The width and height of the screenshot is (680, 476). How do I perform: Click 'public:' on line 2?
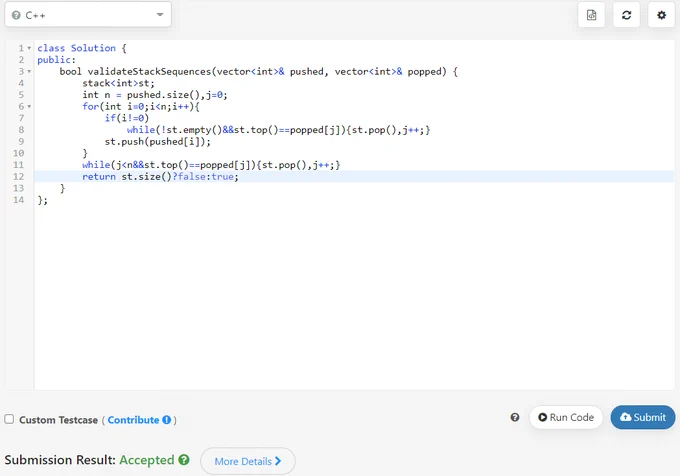pyautogui.click(x=56, y=60)
